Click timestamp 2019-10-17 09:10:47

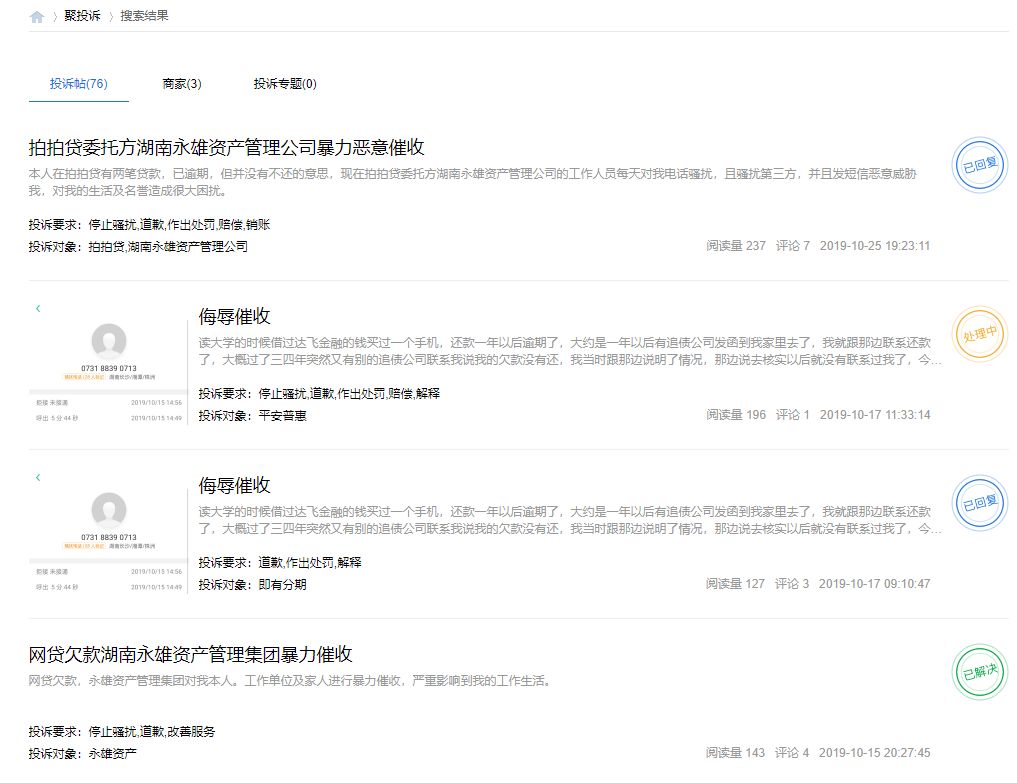point(874,584)
